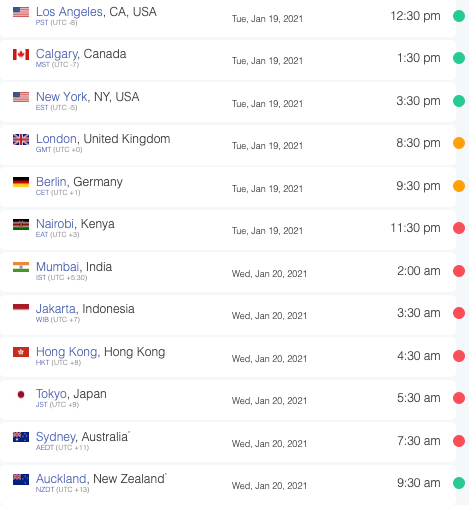Click the green status dot for Auckland
Image resolution: width=469 pixels, height=505 pixels.
point(459,483)
